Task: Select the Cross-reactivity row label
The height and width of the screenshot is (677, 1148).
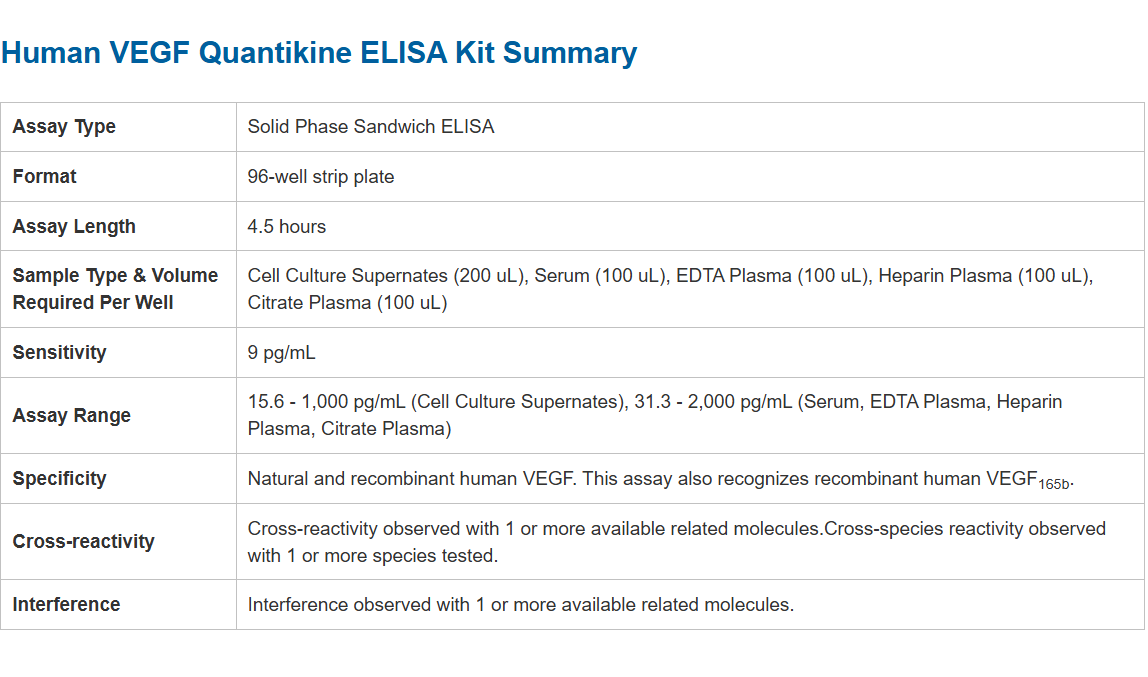Action: [x=84, y=542]
